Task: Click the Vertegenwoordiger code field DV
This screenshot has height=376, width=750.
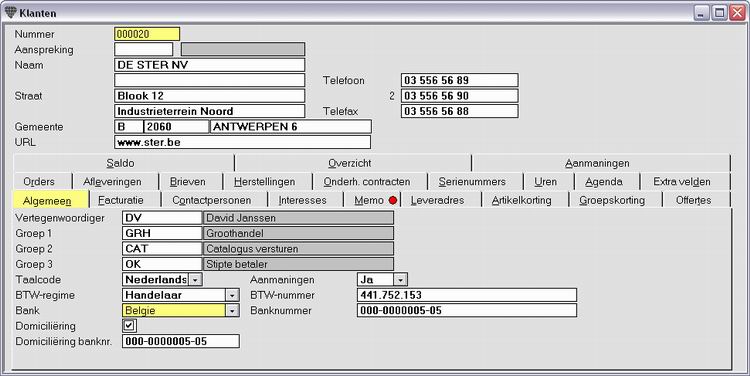Action: (162, 218)
